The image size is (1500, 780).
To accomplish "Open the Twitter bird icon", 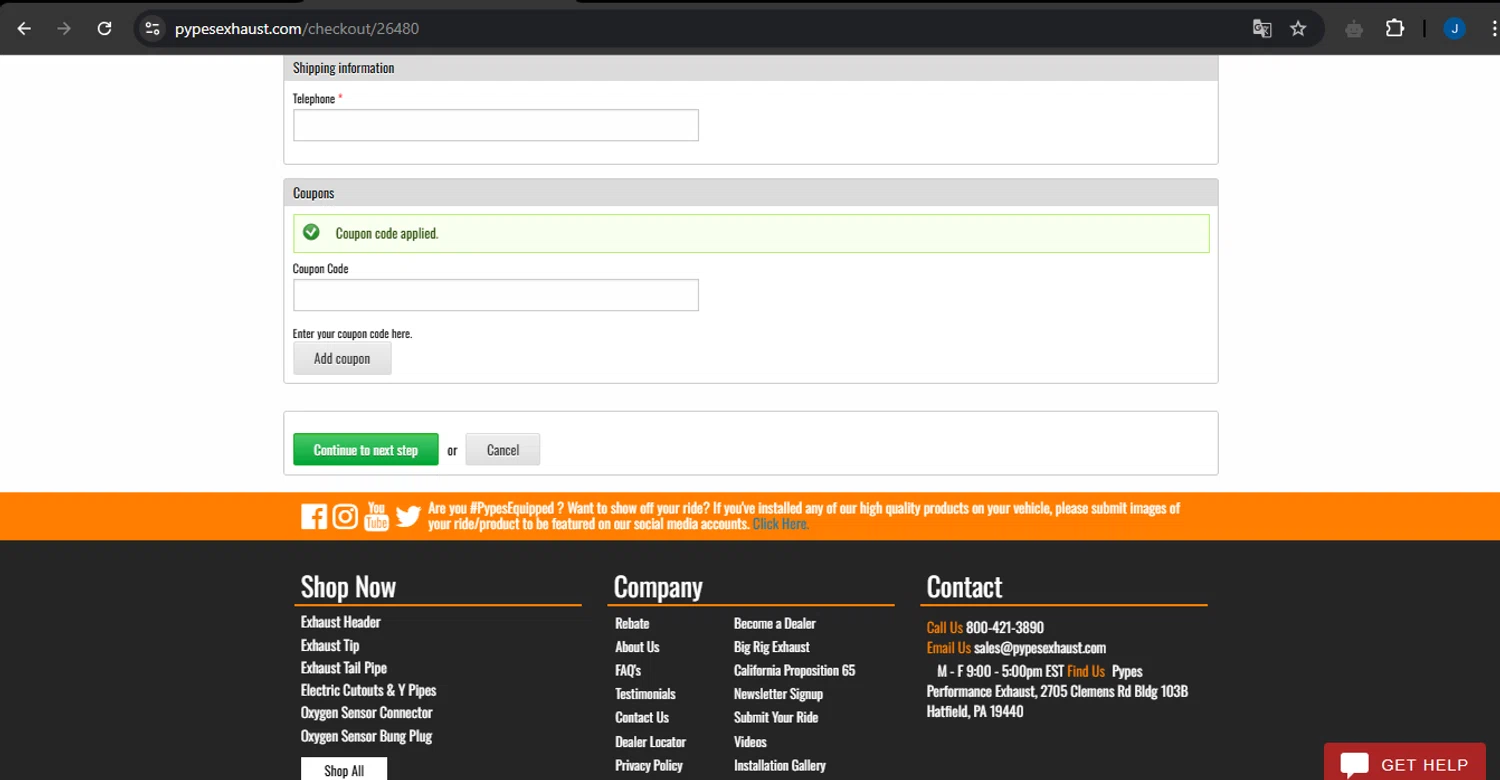I will point(408,516).
